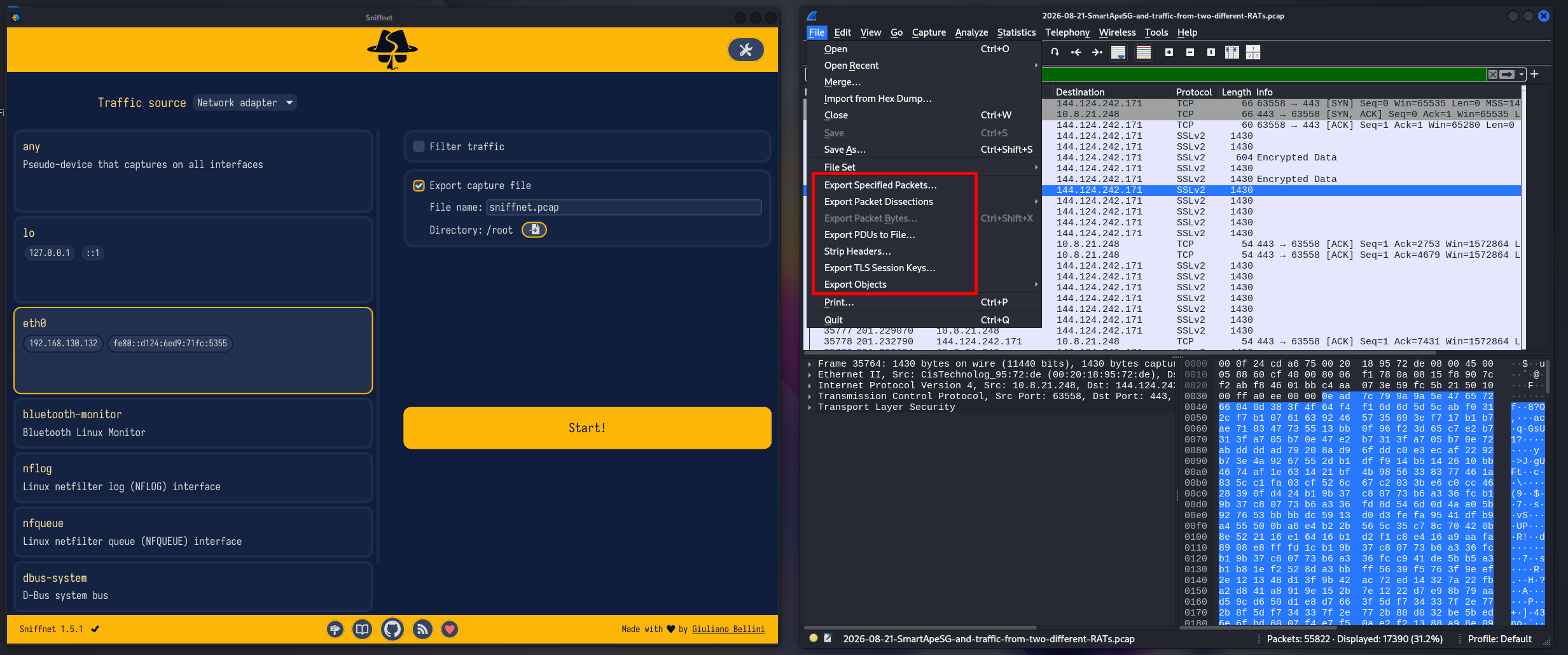Clear Wireshark display filter X icon
Viewport: 1568px width, 655px height.
tap(1492, 74)
